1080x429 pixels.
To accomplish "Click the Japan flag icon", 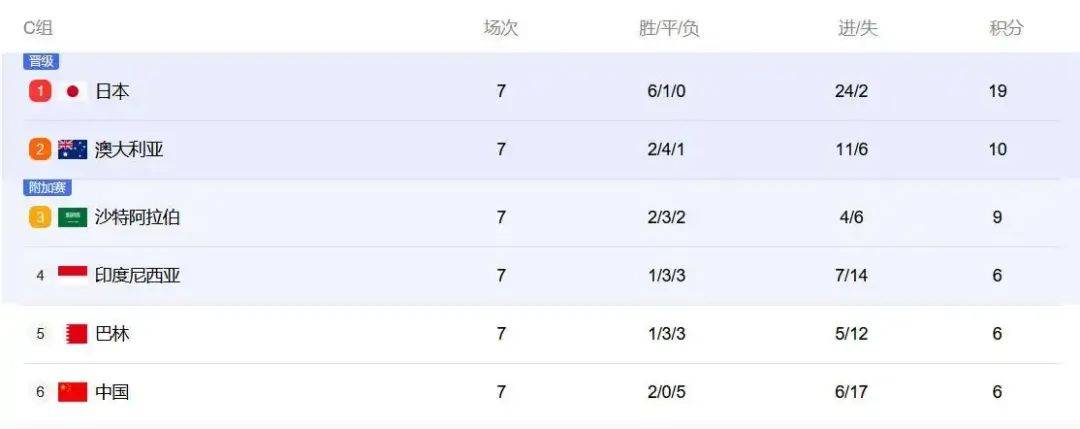I will tap(72, 91).
